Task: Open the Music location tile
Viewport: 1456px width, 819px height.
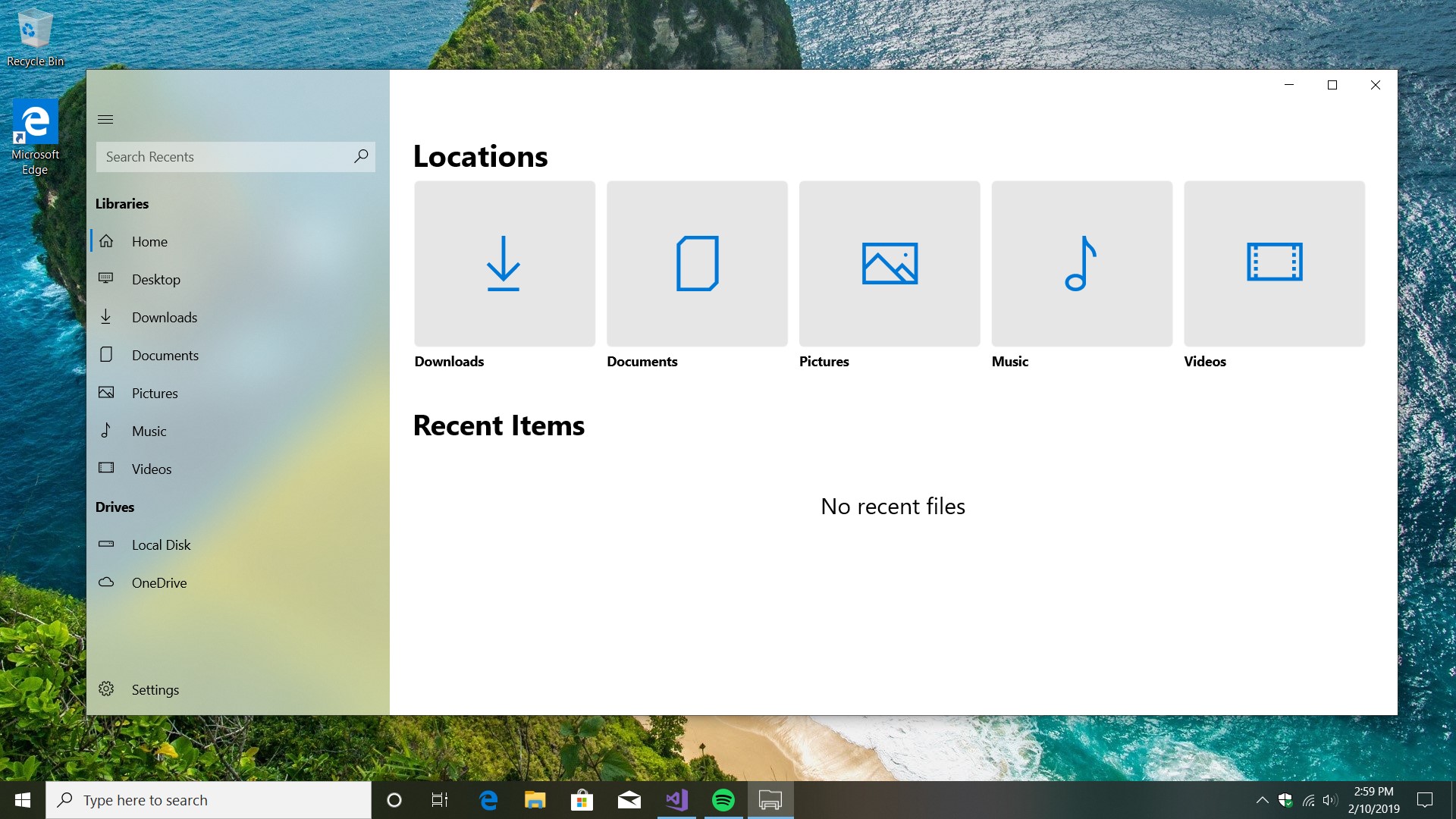Action: pos(1081,264)
